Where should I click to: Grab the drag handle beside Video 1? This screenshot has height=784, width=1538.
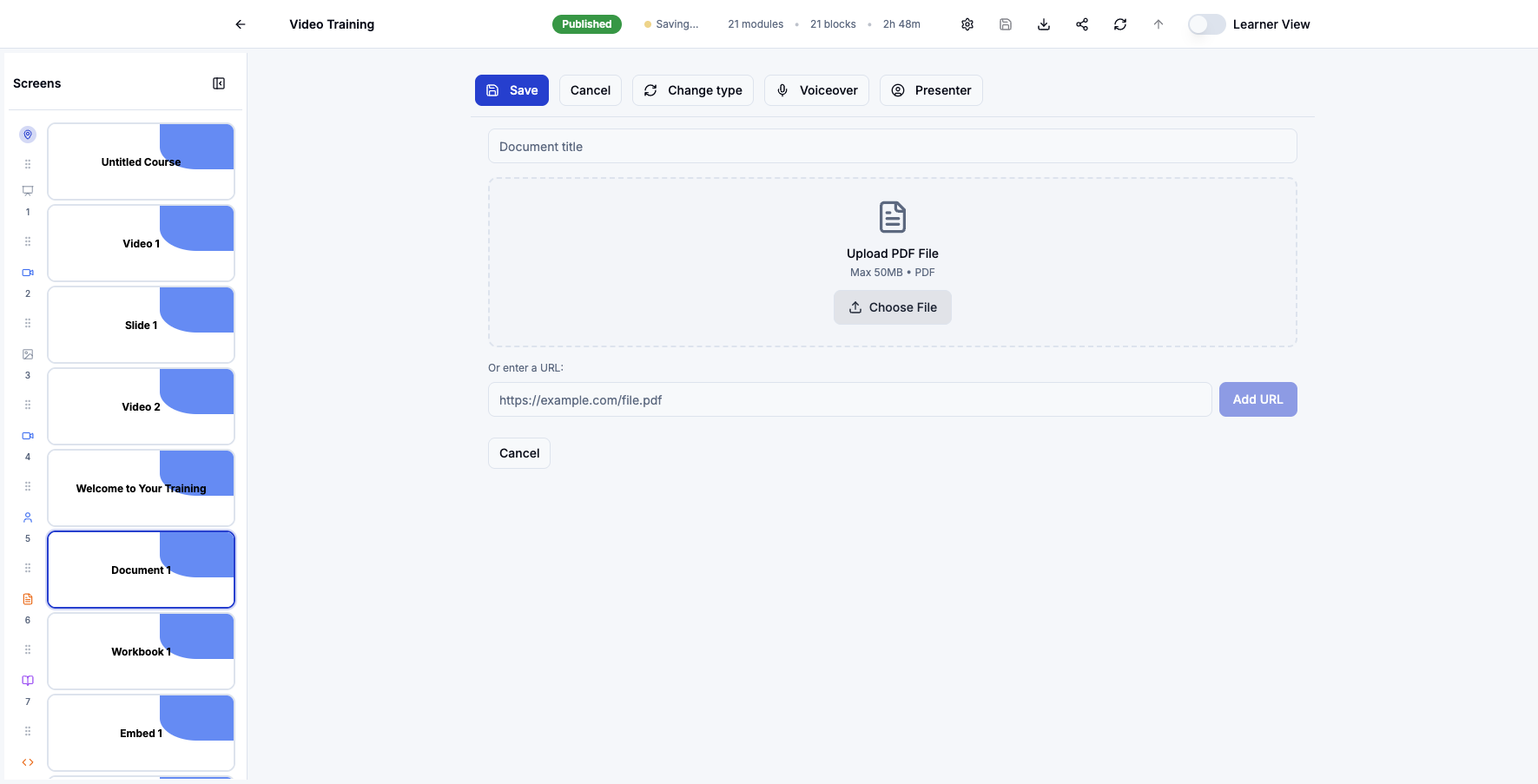(28, 241)
